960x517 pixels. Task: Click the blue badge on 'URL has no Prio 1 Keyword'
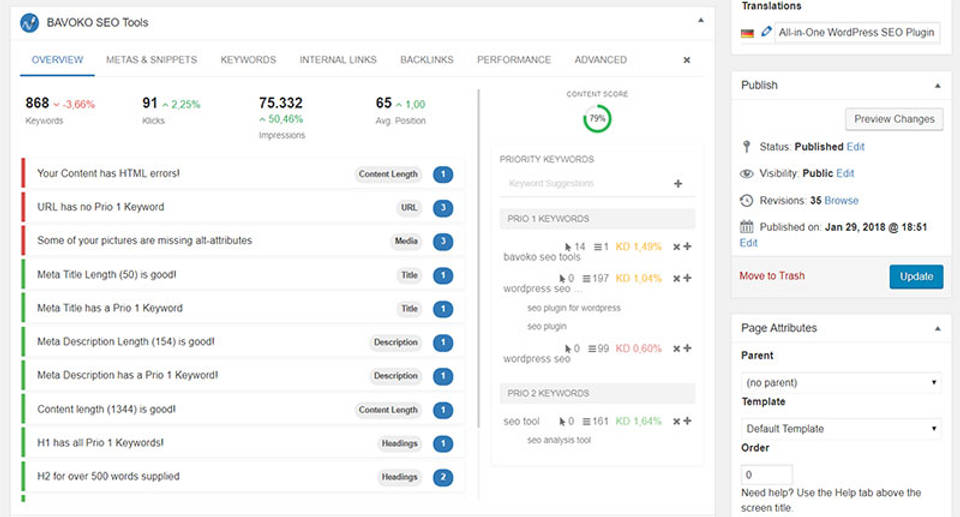[x=443, y=208]
